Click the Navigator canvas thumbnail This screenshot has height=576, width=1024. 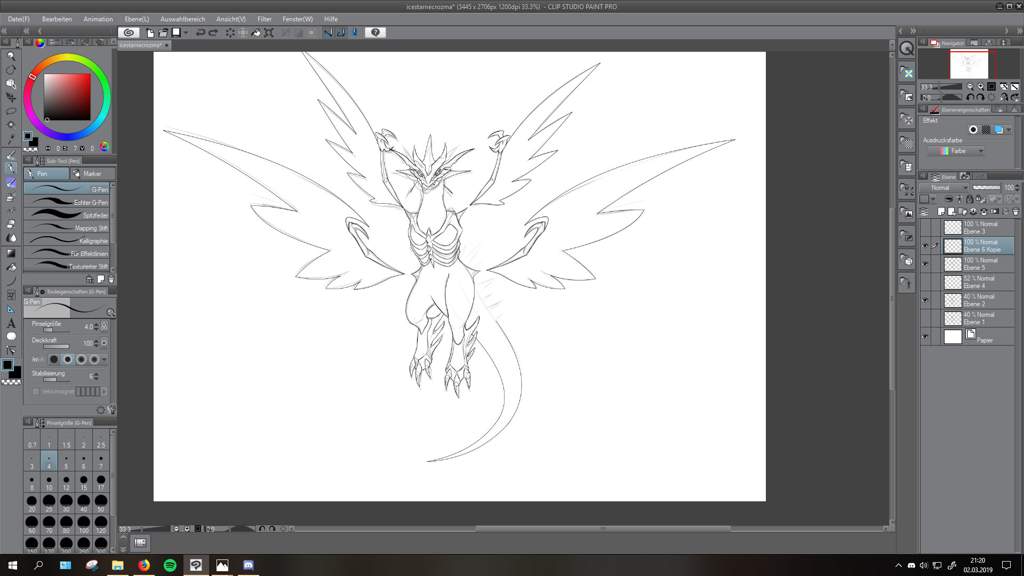pos(968,64)
